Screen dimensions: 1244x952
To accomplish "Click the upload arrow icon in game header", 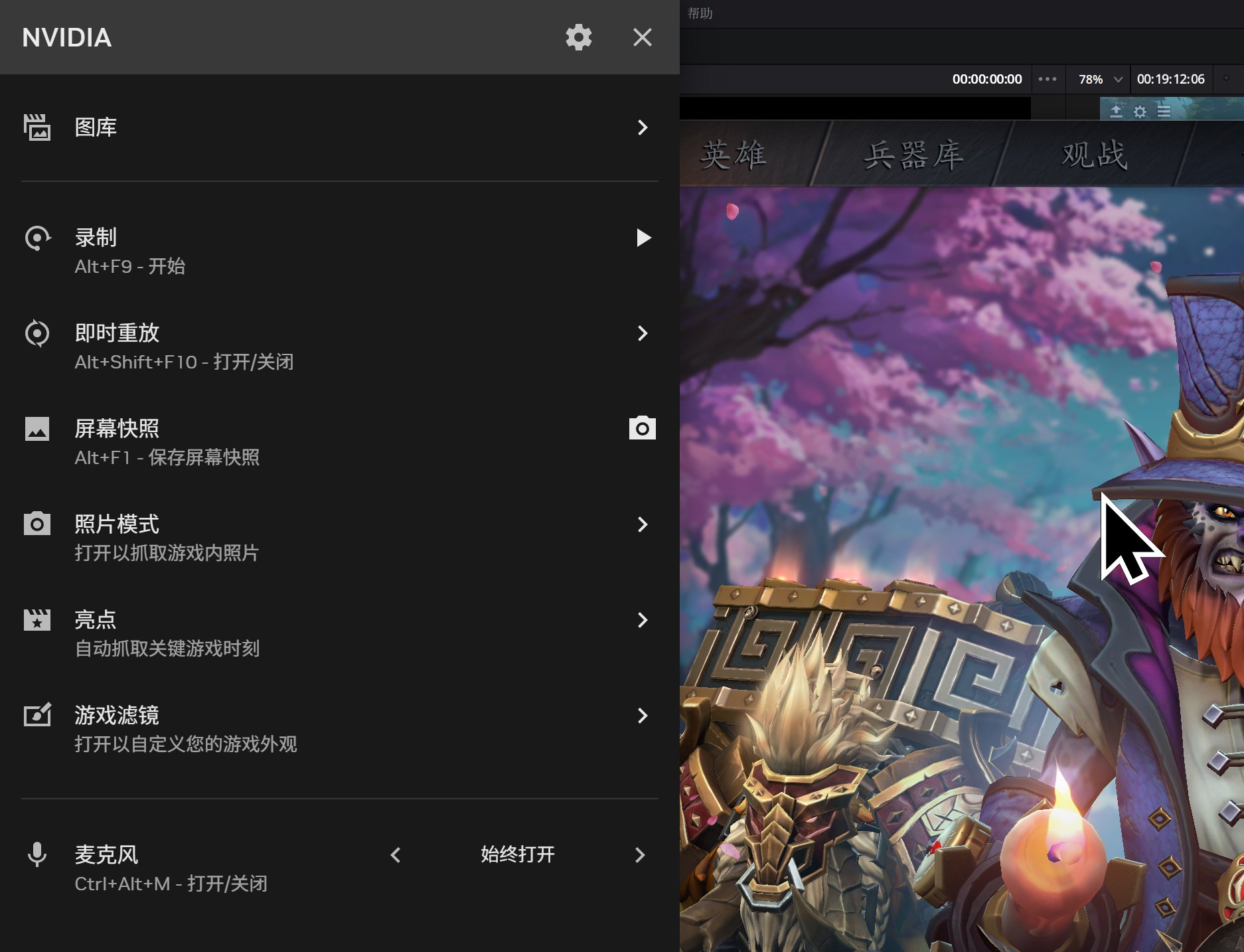I will tap(1116, 111).
